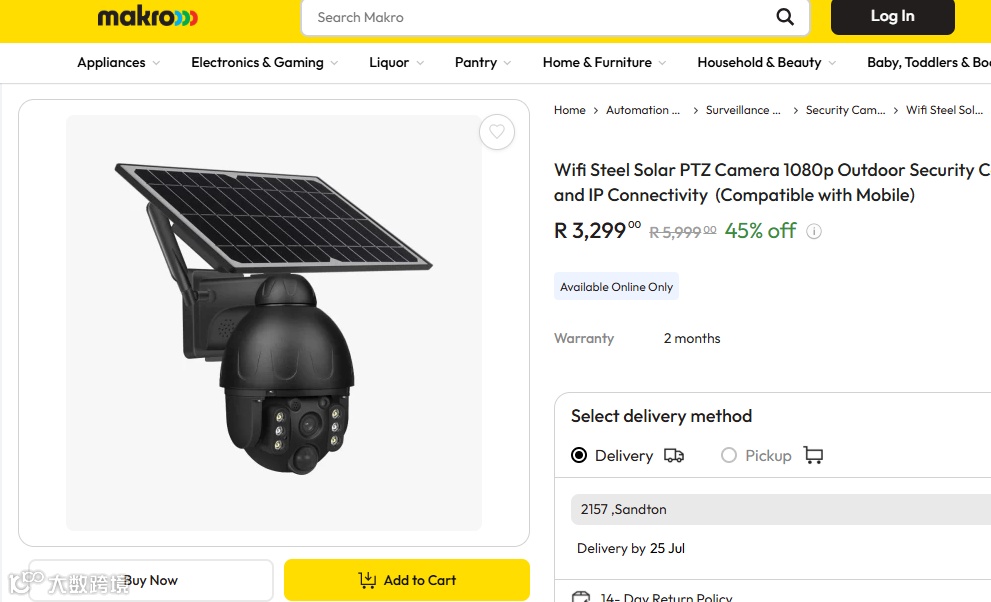Click the solar camera product image

click(274, 322)
